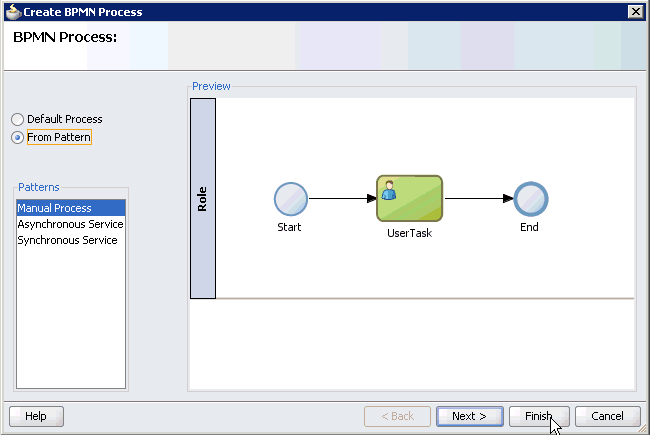Screen dimensions: 650x435
Task: Cancel the Create BPMN Process dialog
Action: (x=607, y=416)
